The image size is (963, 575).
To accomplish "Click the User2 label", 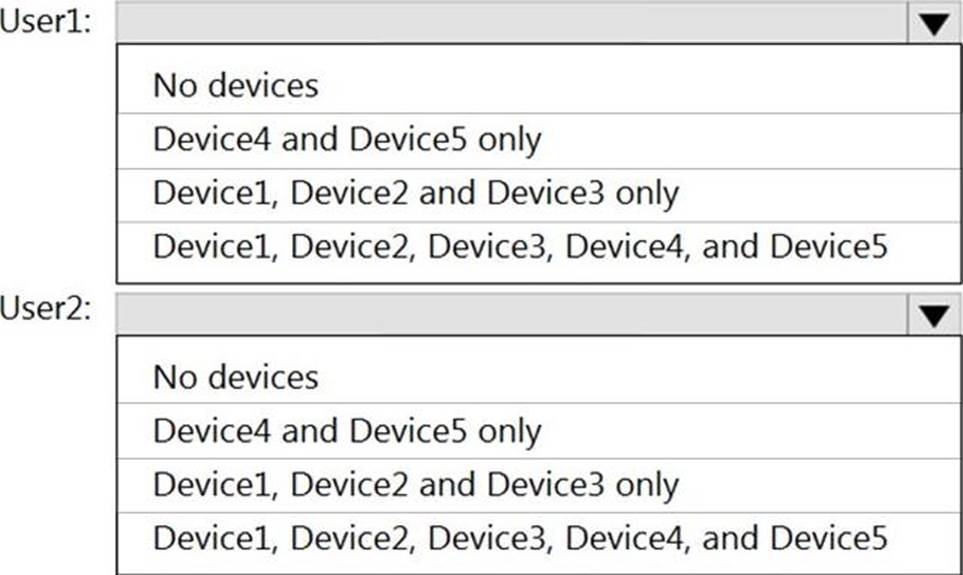I will pos(46,309).
